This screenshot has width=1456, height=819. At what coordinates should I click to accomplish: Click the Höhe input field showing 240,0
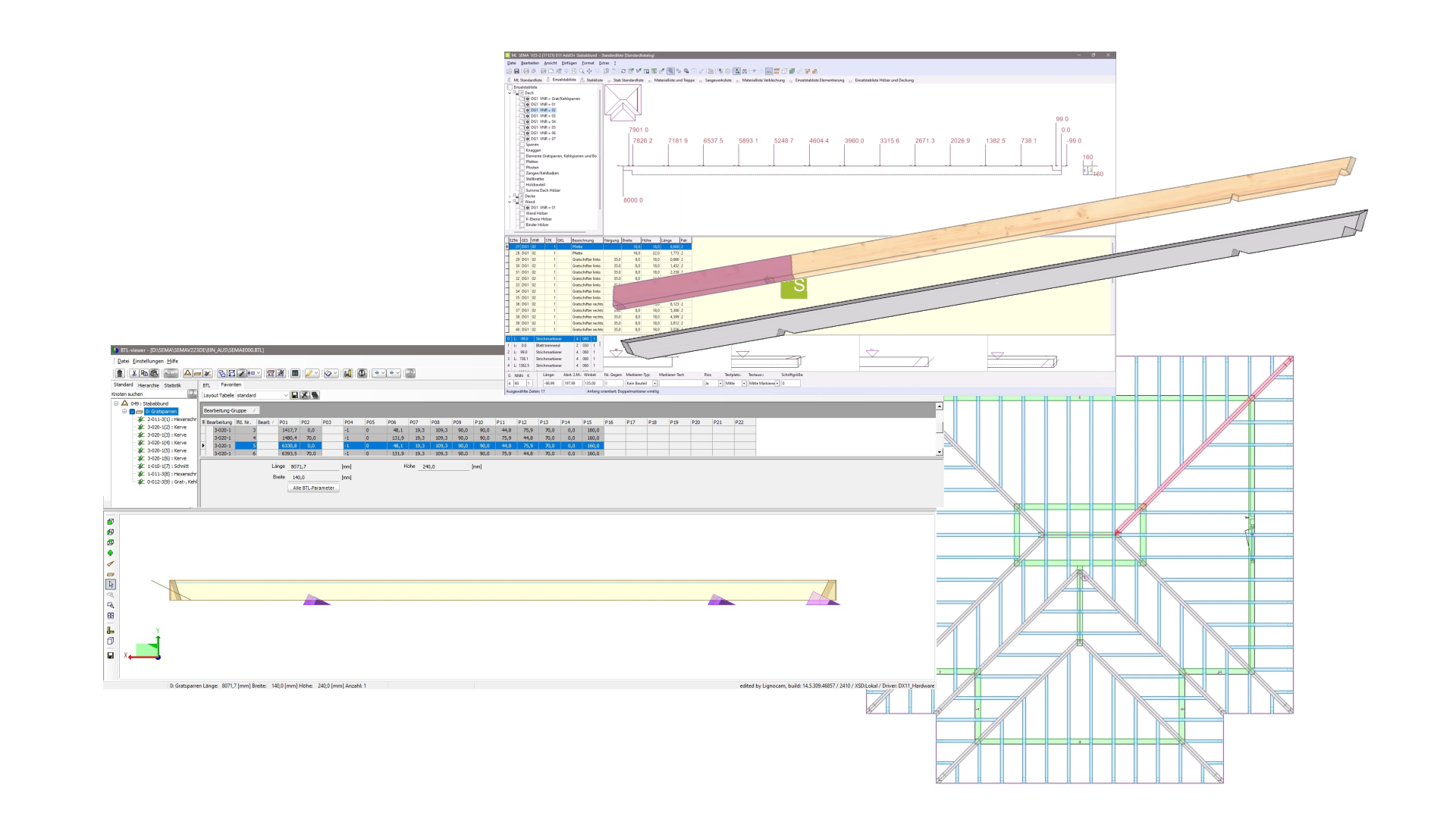445,467
